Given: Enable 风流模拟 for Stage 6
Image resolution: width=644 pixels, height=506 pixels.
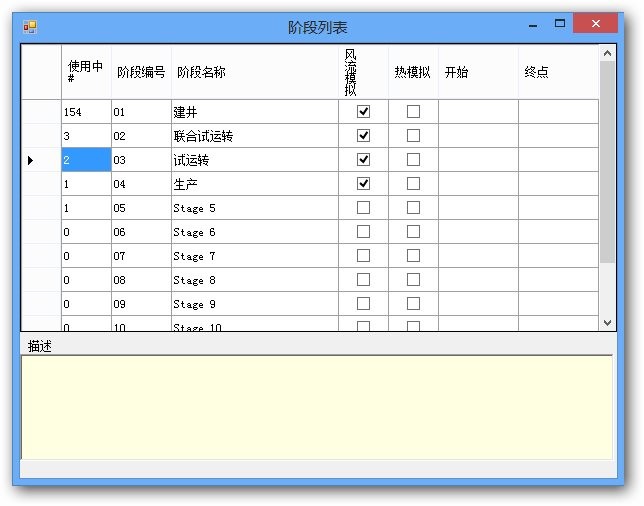Looking at the screenshot, I should pyautogui.click(x=363, y=232).
